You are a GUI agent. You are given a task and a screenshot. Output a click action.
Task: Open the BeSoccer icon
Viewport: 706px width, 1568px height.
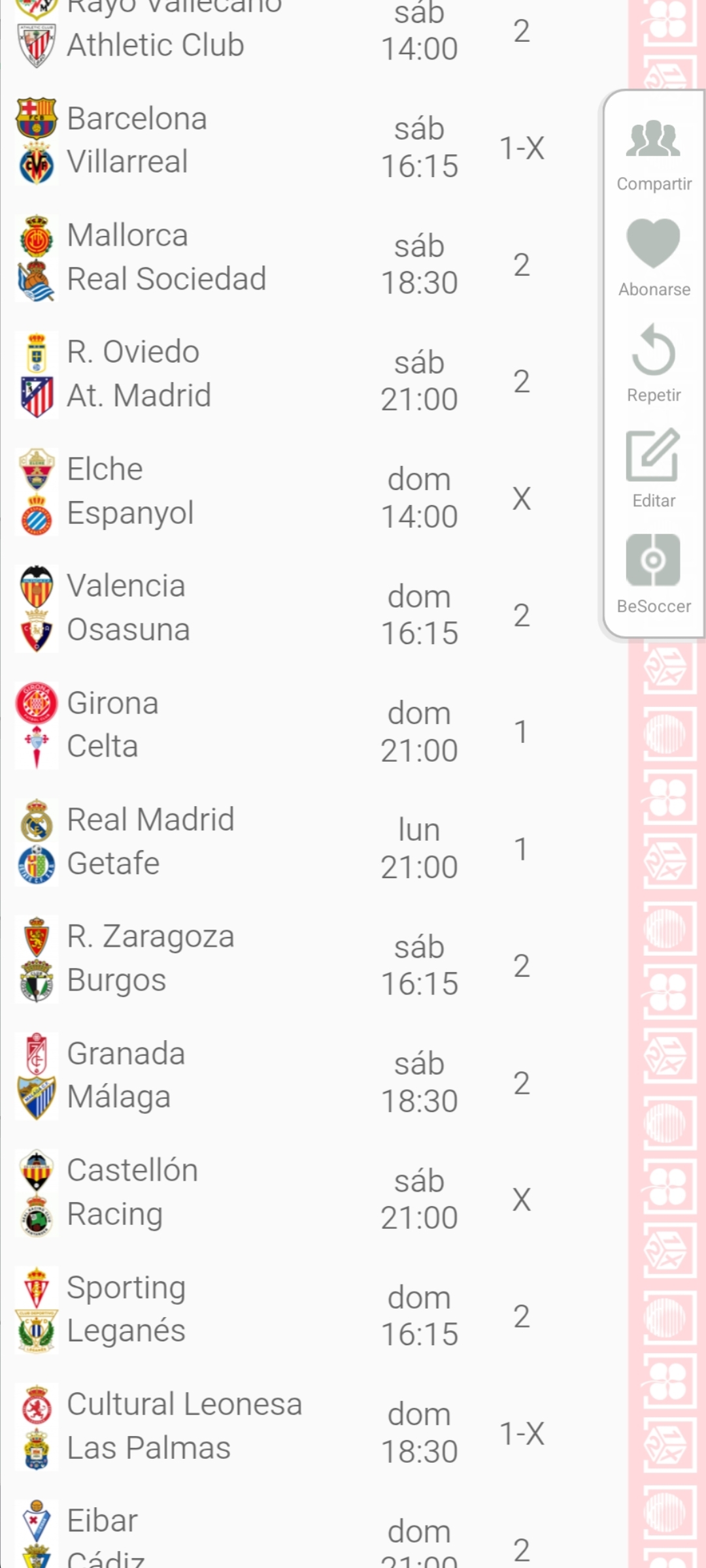coord(653,560)
